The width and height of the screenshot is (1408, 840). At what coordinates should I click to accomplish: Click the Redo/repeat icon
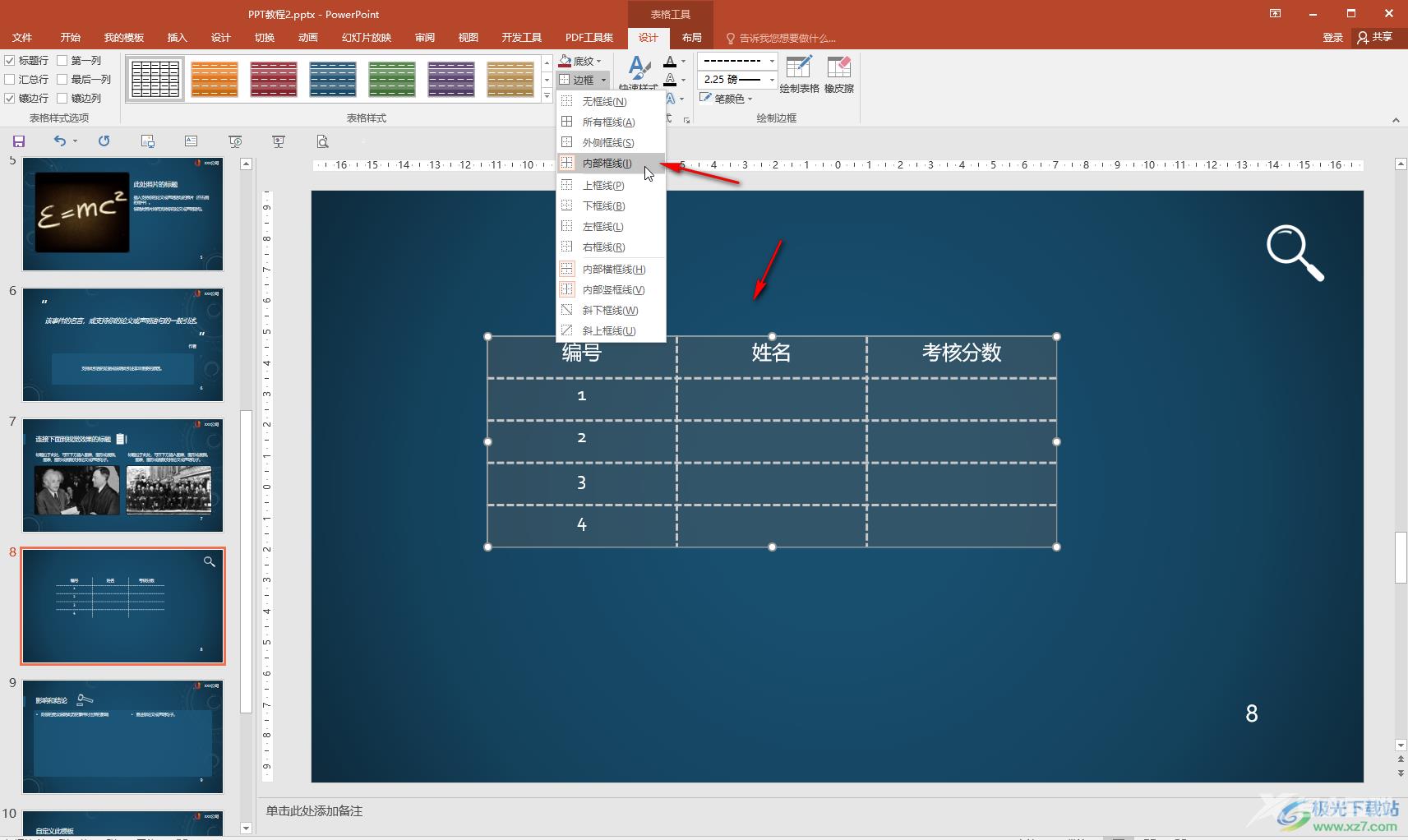tap(104, 141)
